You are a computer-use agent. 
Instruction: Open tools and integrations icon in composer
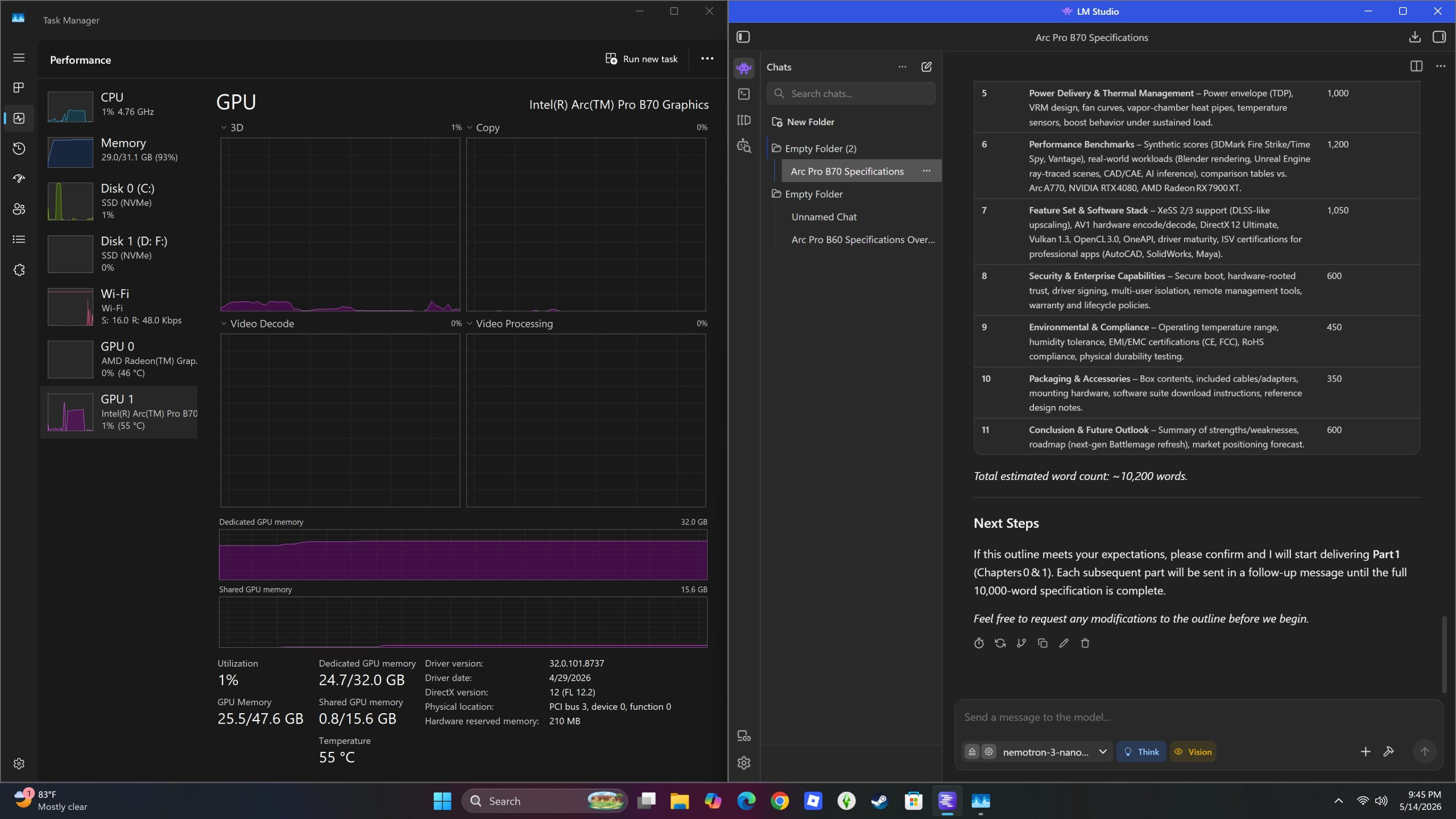point(1388,752)
